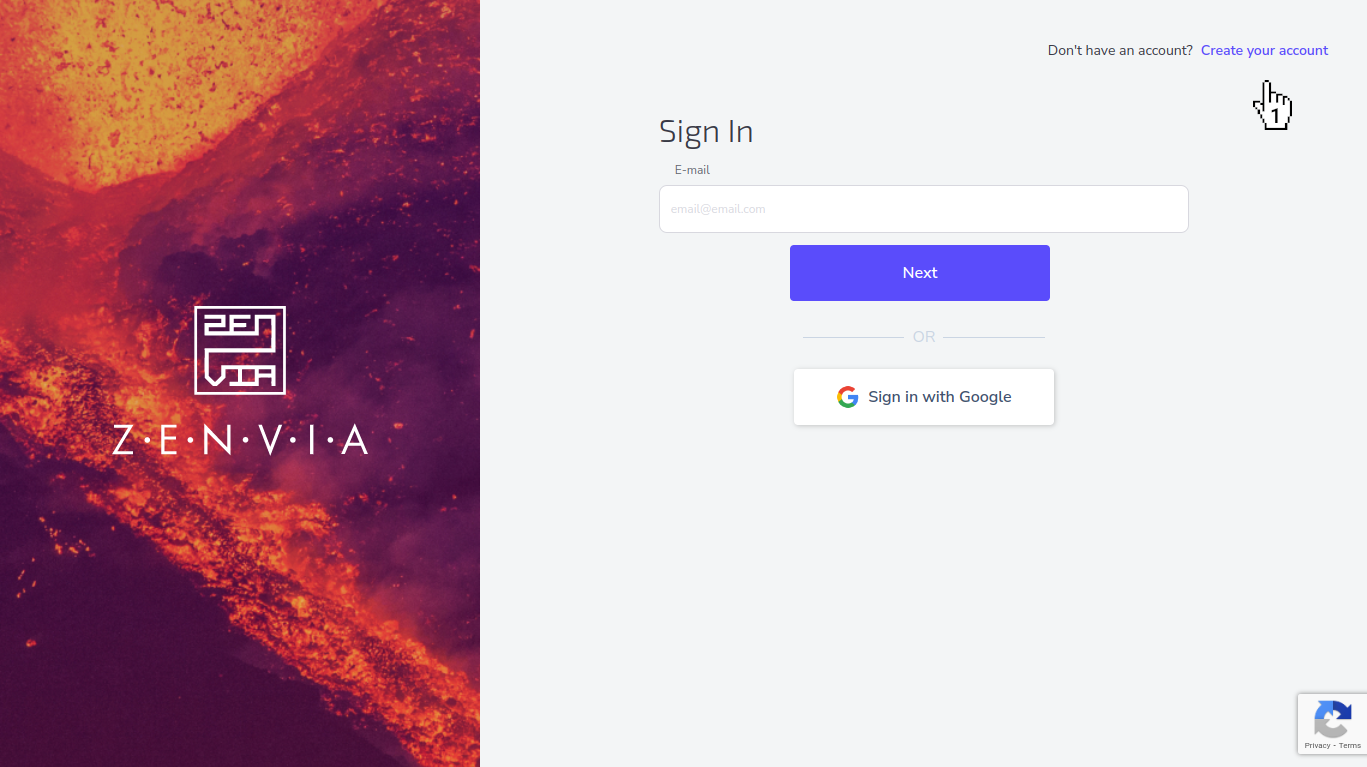Viewport: 1367px width, 767px height.
Task: Click the reCAPTCHA badge icon
Action: (x=1332, y=719)
